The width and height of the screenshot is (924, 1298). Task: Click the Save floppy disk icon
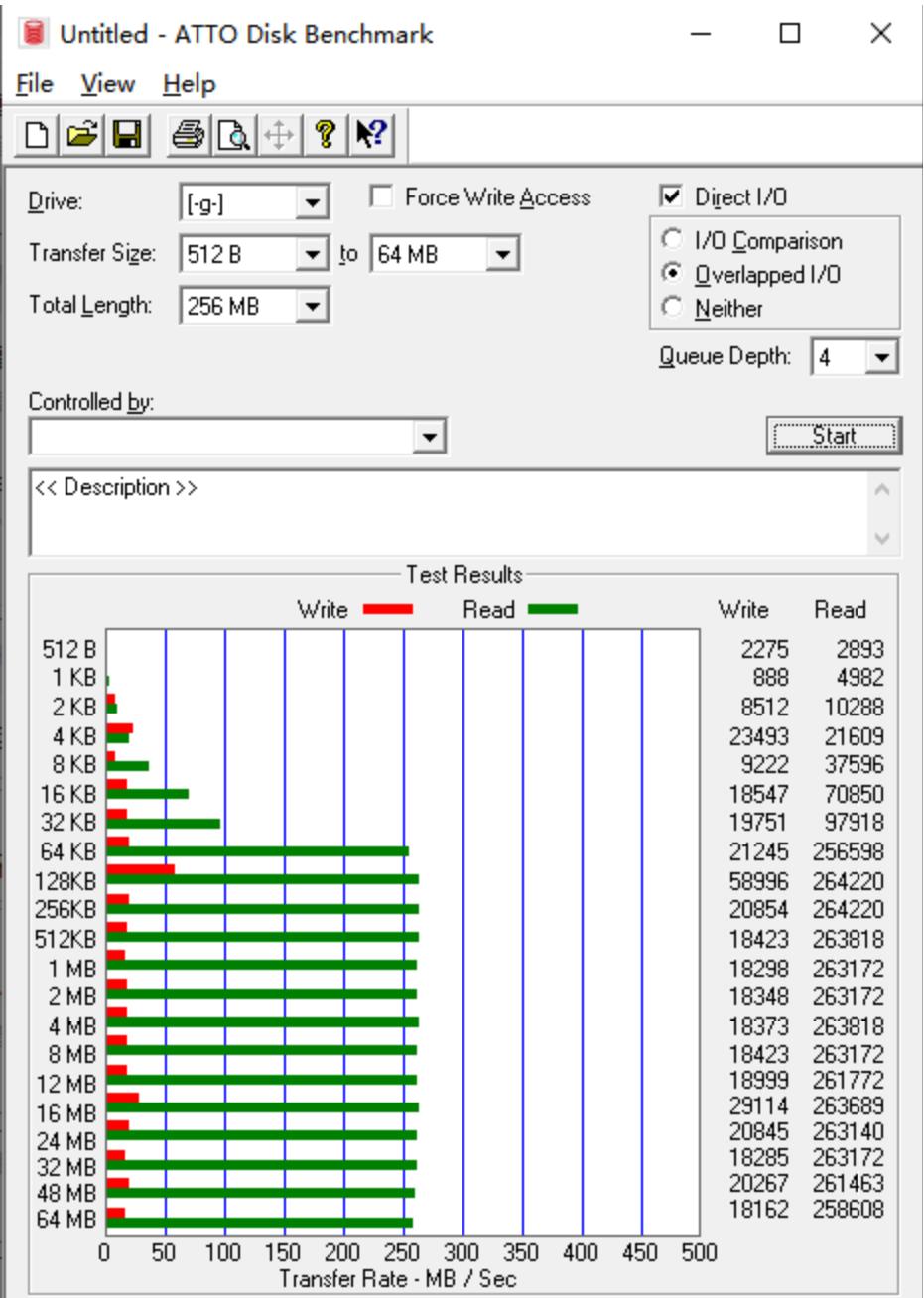127,135
